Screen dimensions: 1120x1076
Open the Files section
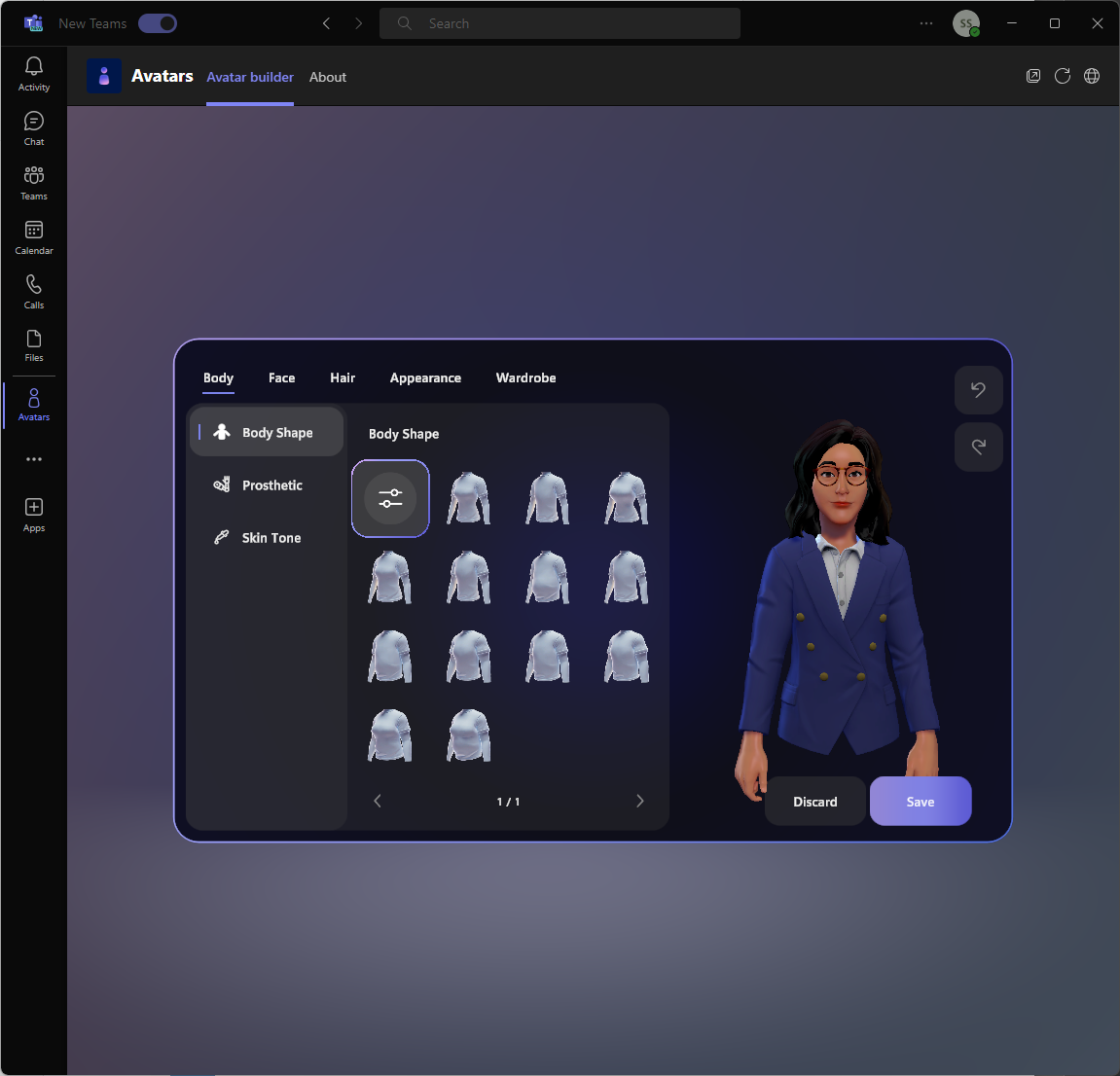(34, 346)
